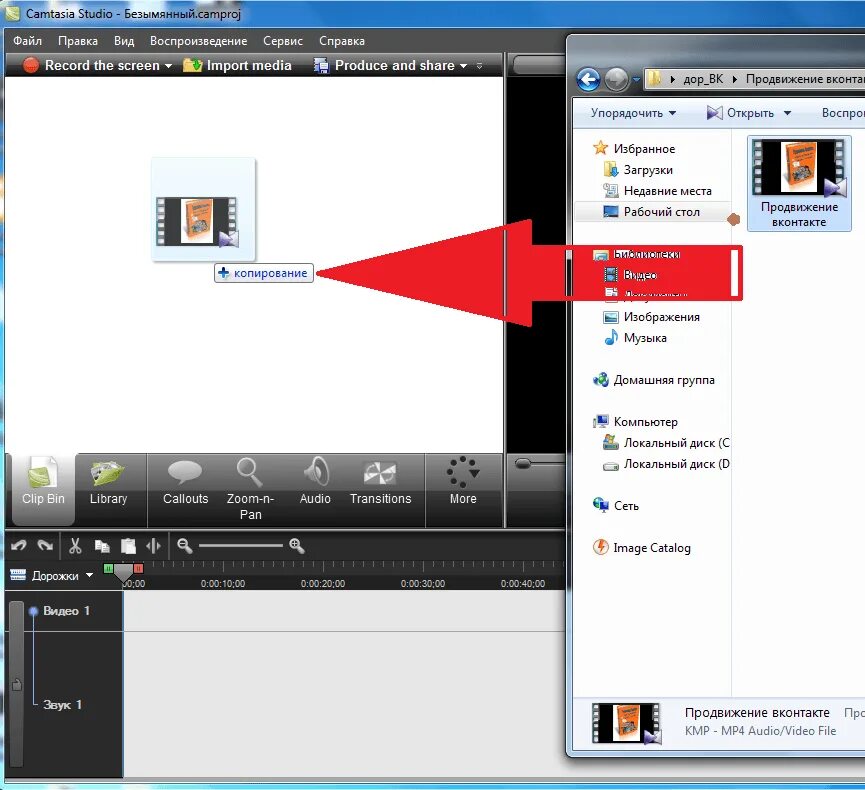Open the Zoom-n-Pan tool
Viewport: 865px width, 790px height.
[x=250, y=489]
